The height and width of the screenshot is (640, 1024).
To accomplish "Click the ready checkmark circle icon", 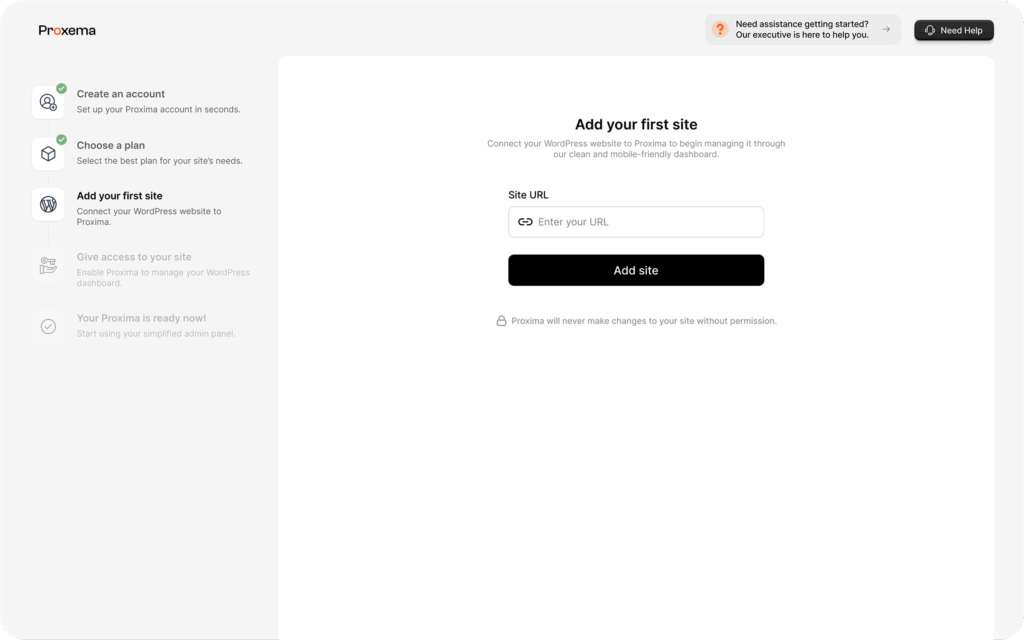I will click(48, 327).
